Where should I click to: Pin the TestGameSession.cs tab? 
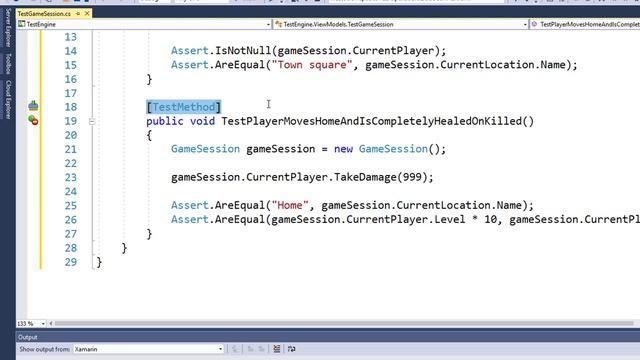point(78,13)
